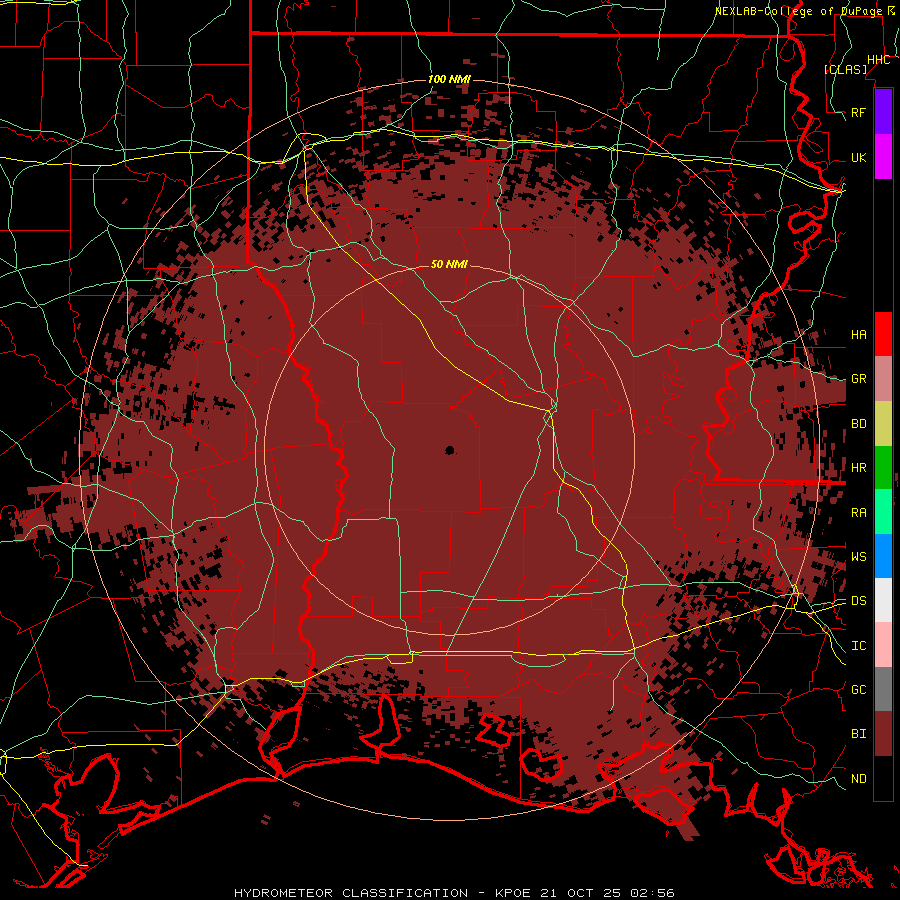Click the GC legend label
The height and width of the screenshot is (900, 900).
859,690
